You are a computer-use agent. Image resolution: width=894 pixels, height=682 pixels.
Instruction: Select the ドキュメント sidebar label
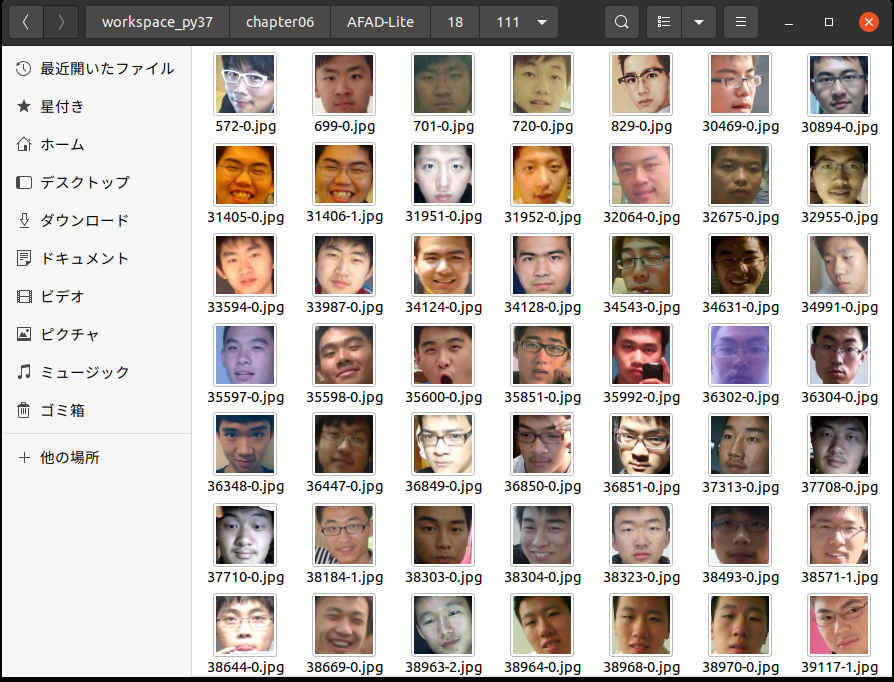[x=84, y=258]
